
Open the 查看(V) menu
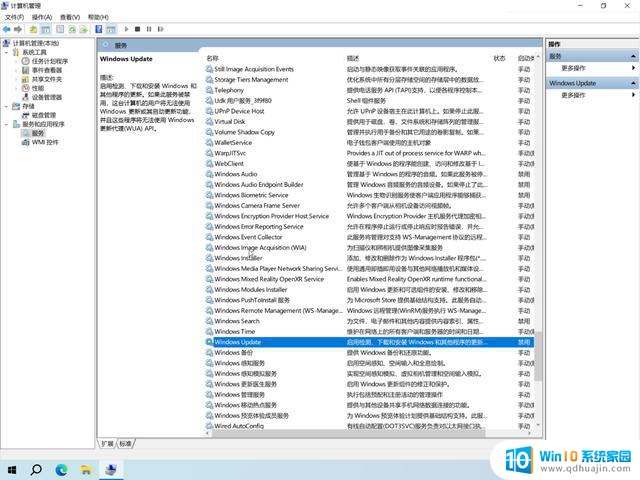click(70, 17)
